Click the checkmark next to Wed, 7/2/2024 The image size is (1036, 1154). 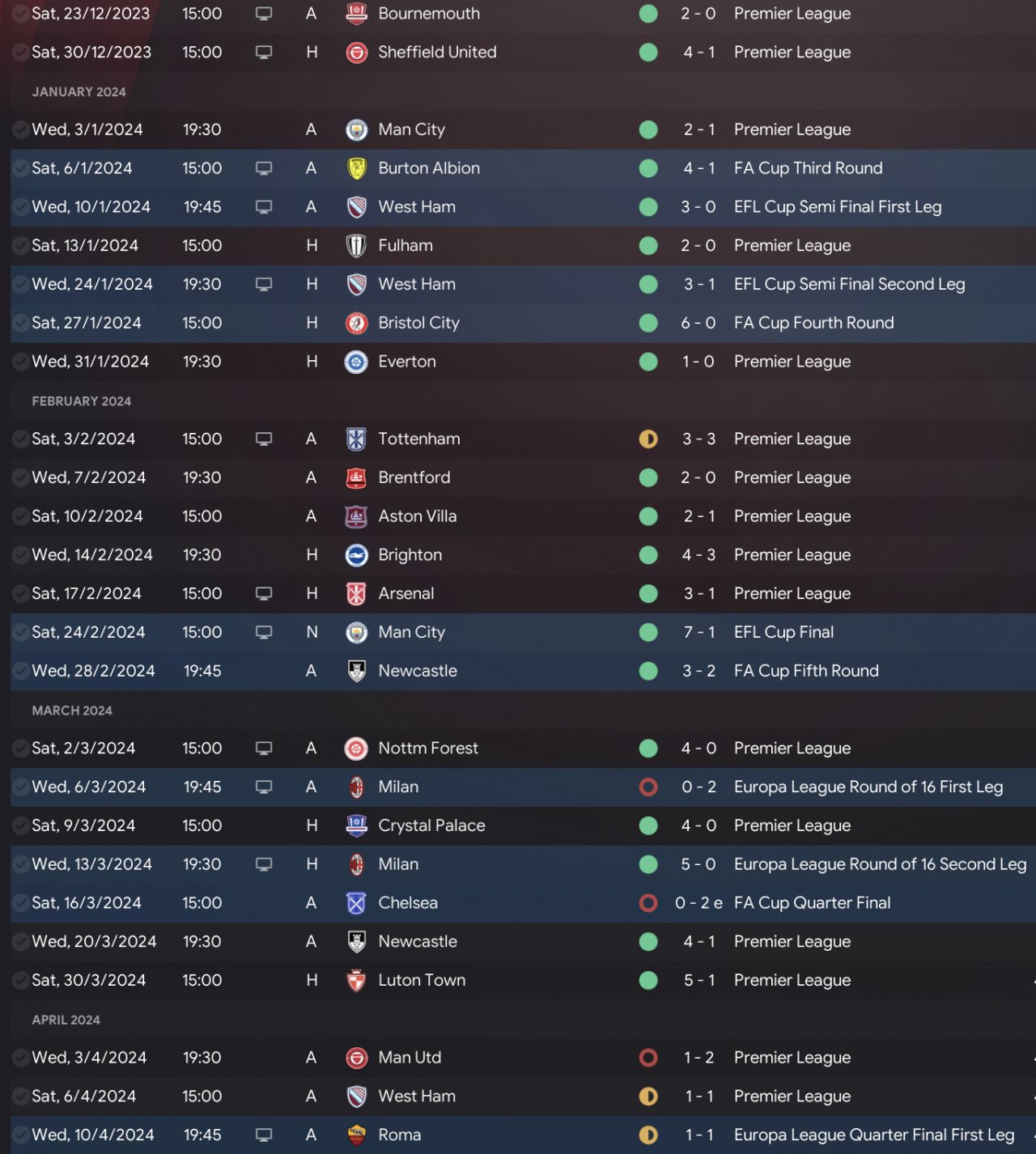20,478
